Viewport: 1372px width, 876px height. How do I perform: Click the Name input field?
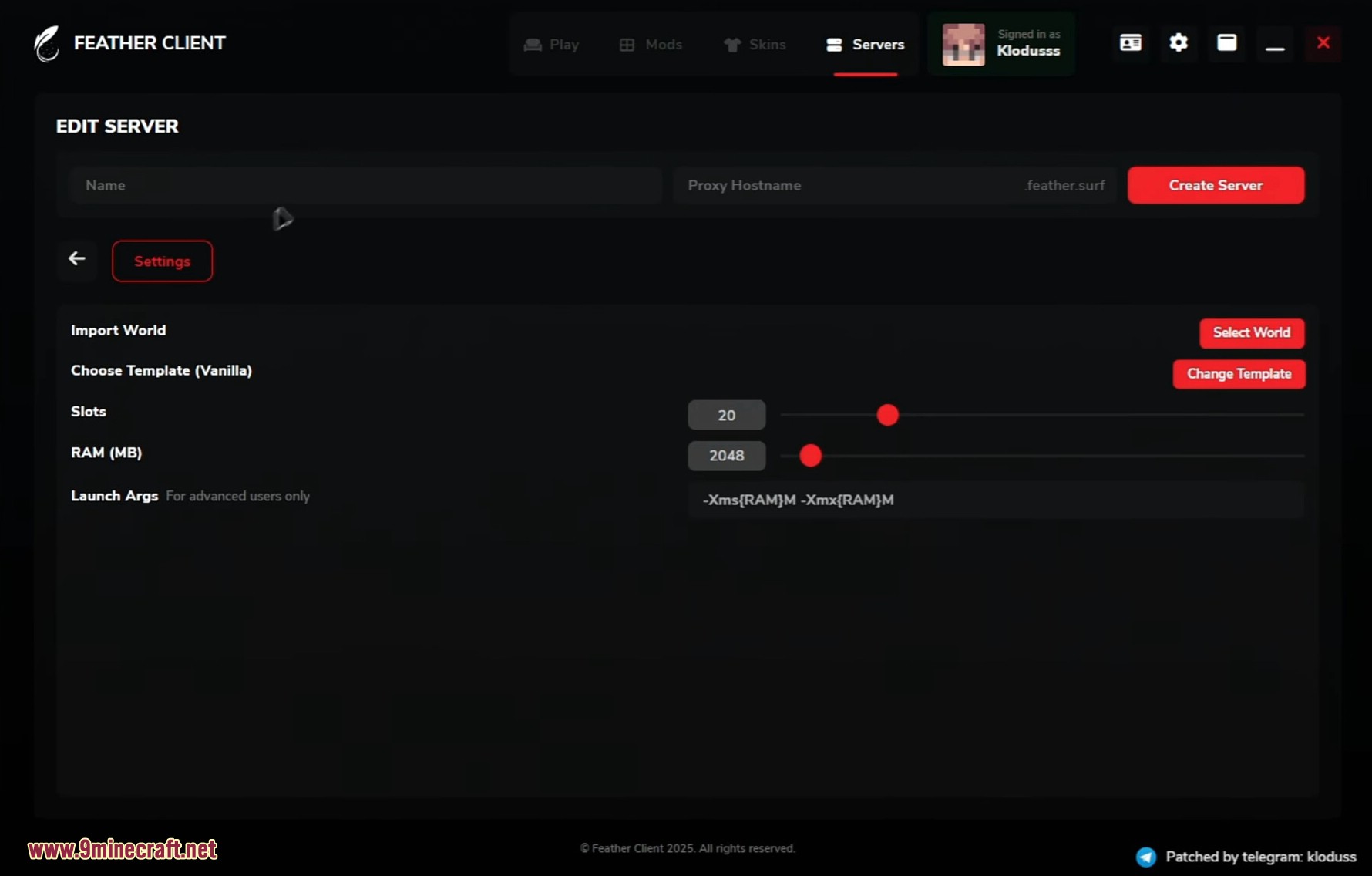click(x=365, y=185)
